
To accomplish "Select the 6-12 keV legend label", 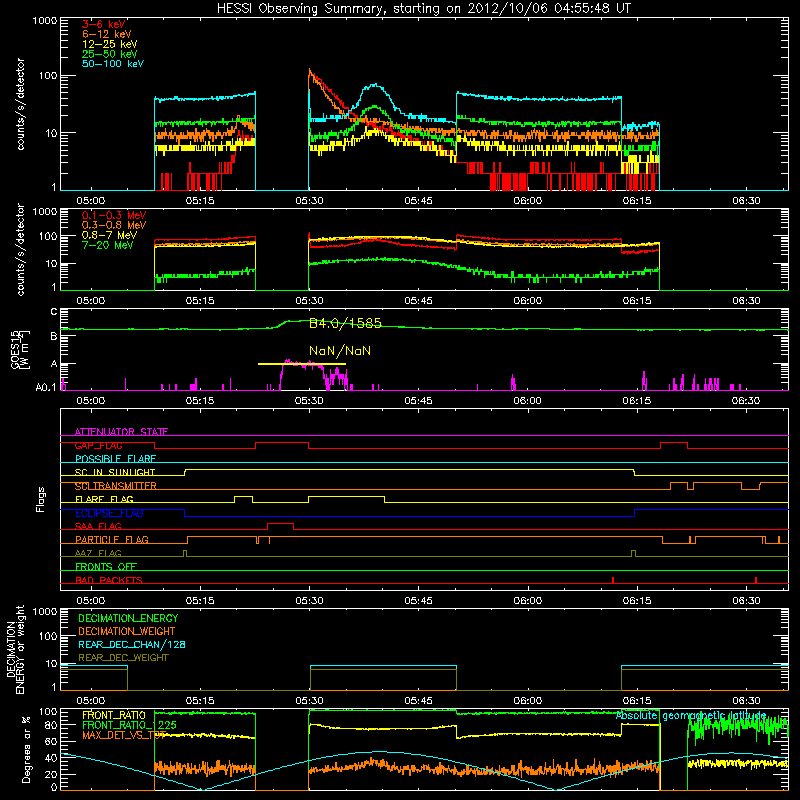I will (x=107, y=34).
